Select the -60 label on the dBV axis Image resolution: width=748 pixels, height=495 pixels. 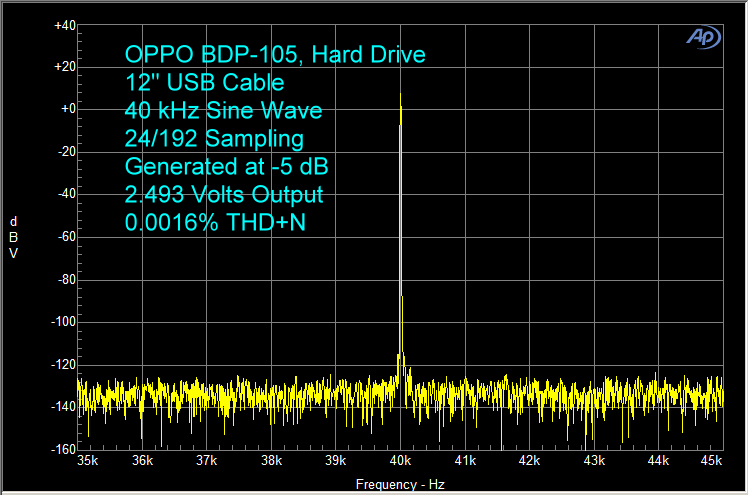point(65,237)
